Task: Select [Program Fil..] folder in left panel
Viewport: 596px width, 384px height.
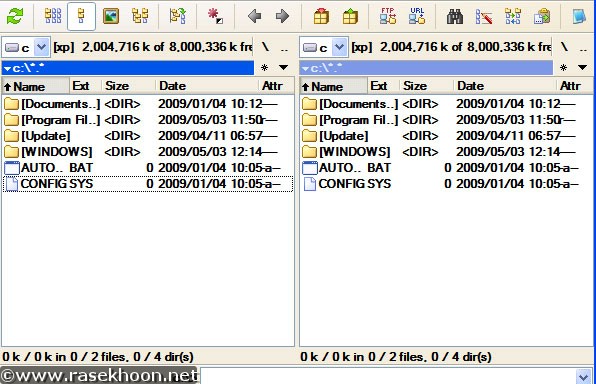Action: pos(148,120)
